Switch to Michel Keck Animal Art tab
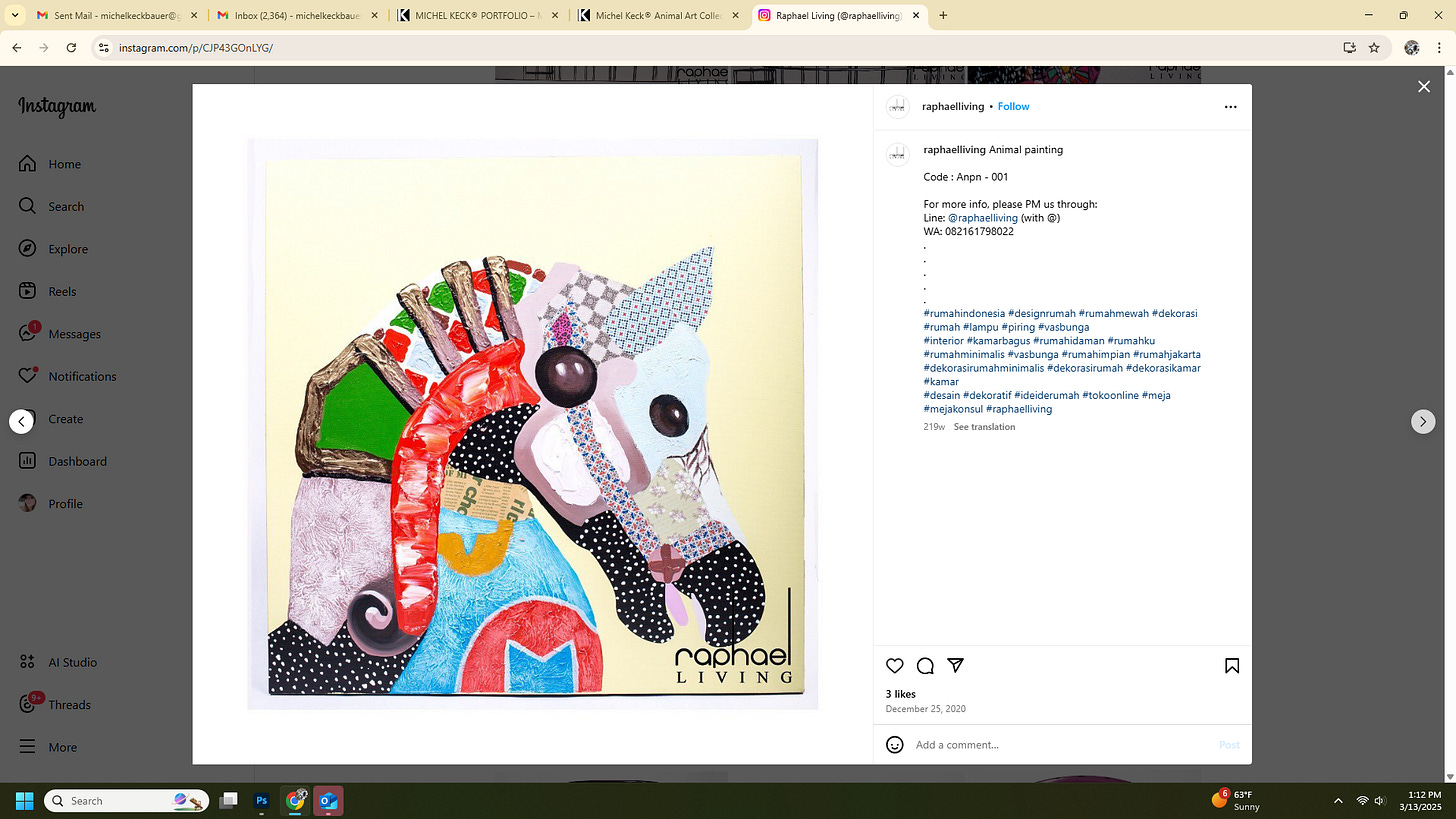Screen dimensions: 1456x819 pyautogui.click(x=658, y=16)
